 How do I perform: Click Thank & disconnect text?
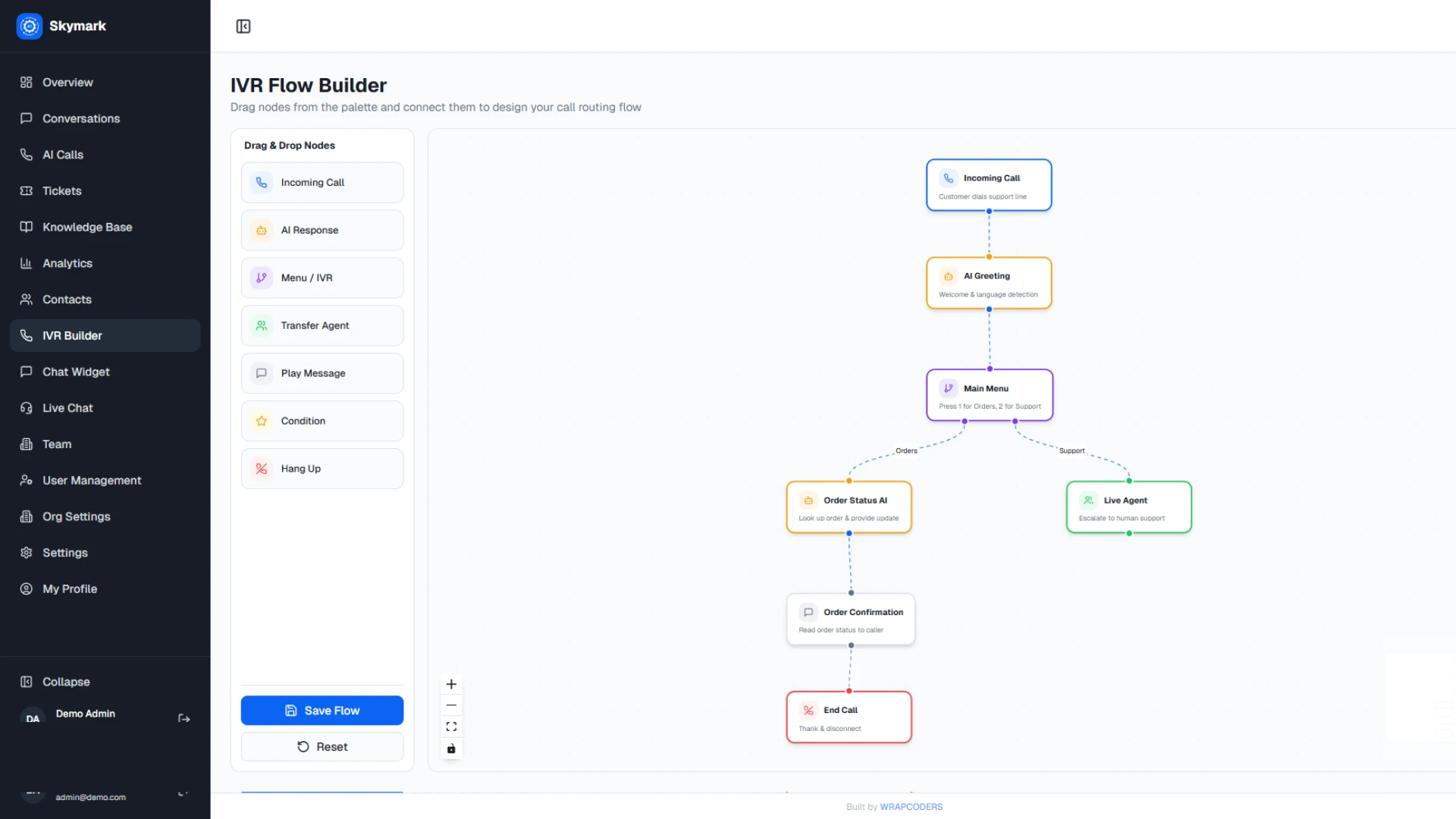click(x=830, y=729)
